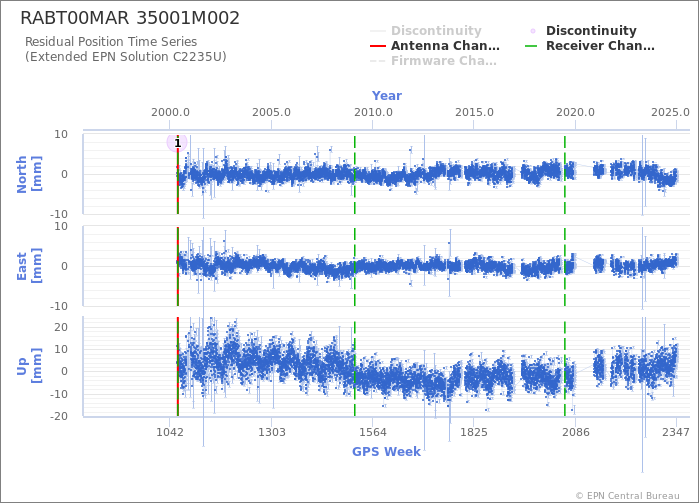The height and width of the screenshot is (504, 700).
Task: Click the EPN Central Bureau copyright credit
Action: [628, 496]
